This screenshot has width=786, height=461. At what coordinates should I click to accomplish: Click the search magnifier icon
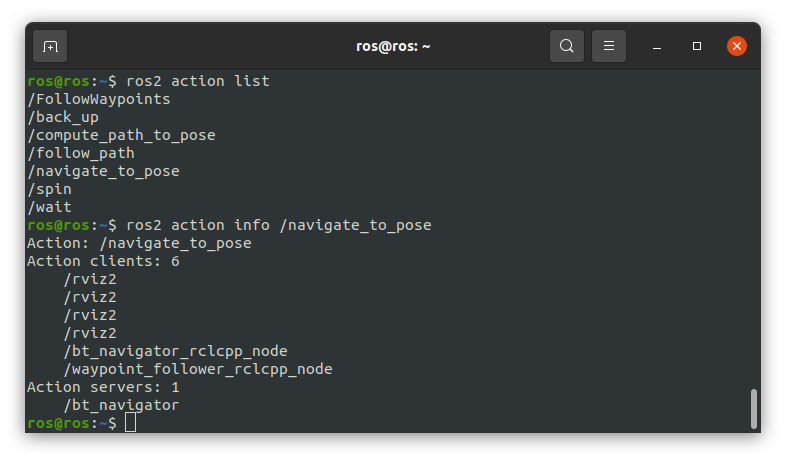click(x=567, y=46)
